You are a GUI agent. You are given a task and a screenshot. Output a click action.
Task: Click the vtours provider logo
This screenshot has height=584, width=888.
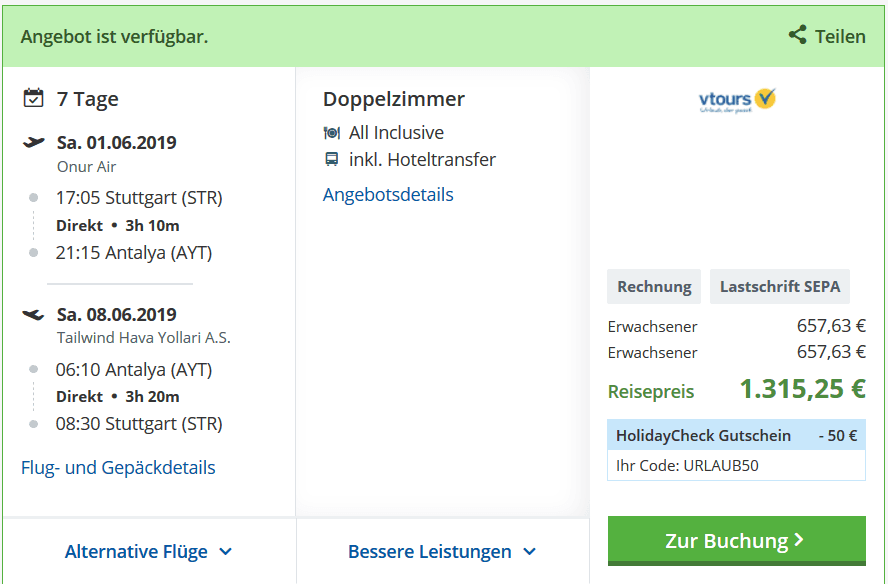737,100
